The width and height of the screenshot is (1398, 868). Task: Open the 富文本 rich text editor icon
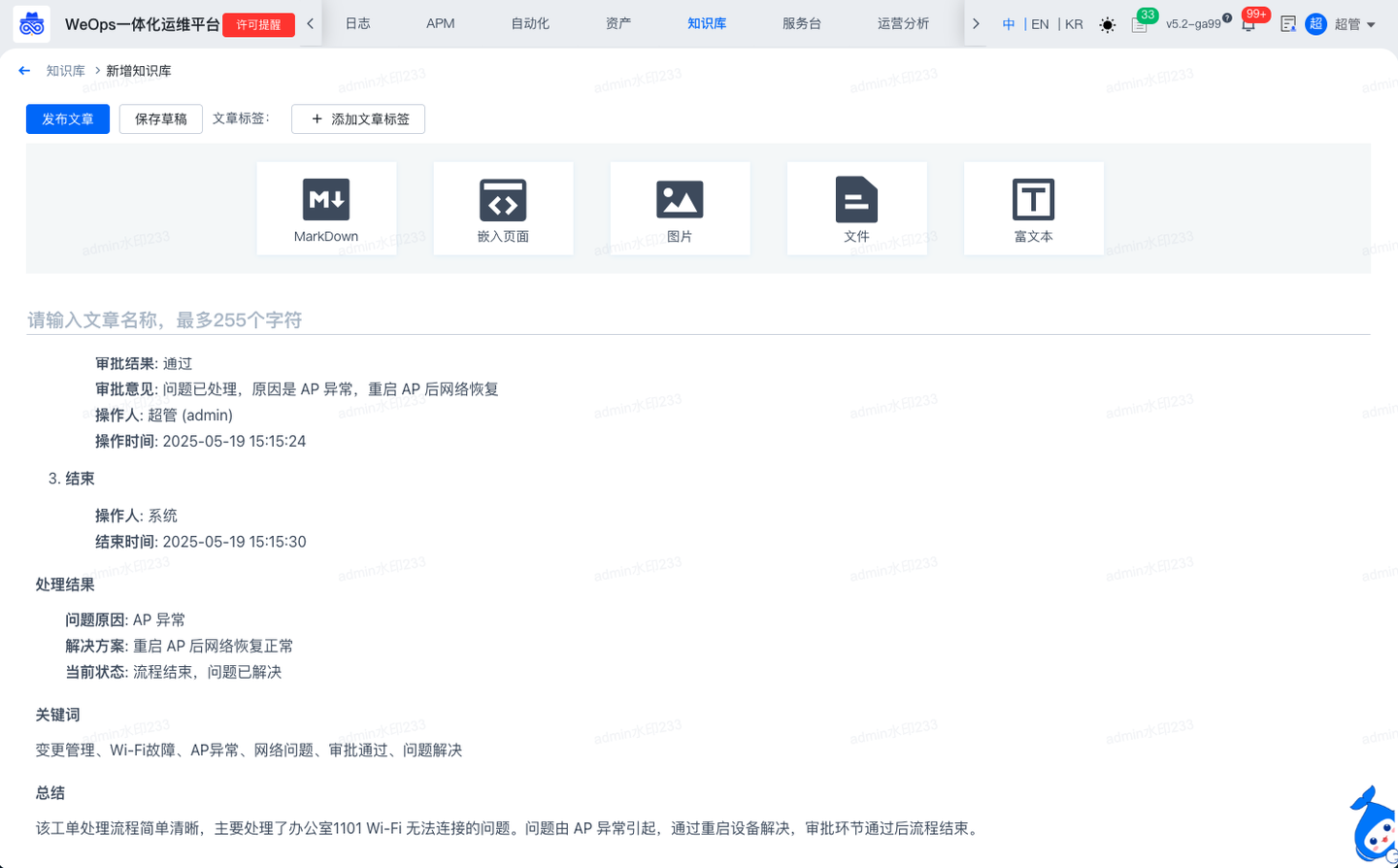point(1033,201)
